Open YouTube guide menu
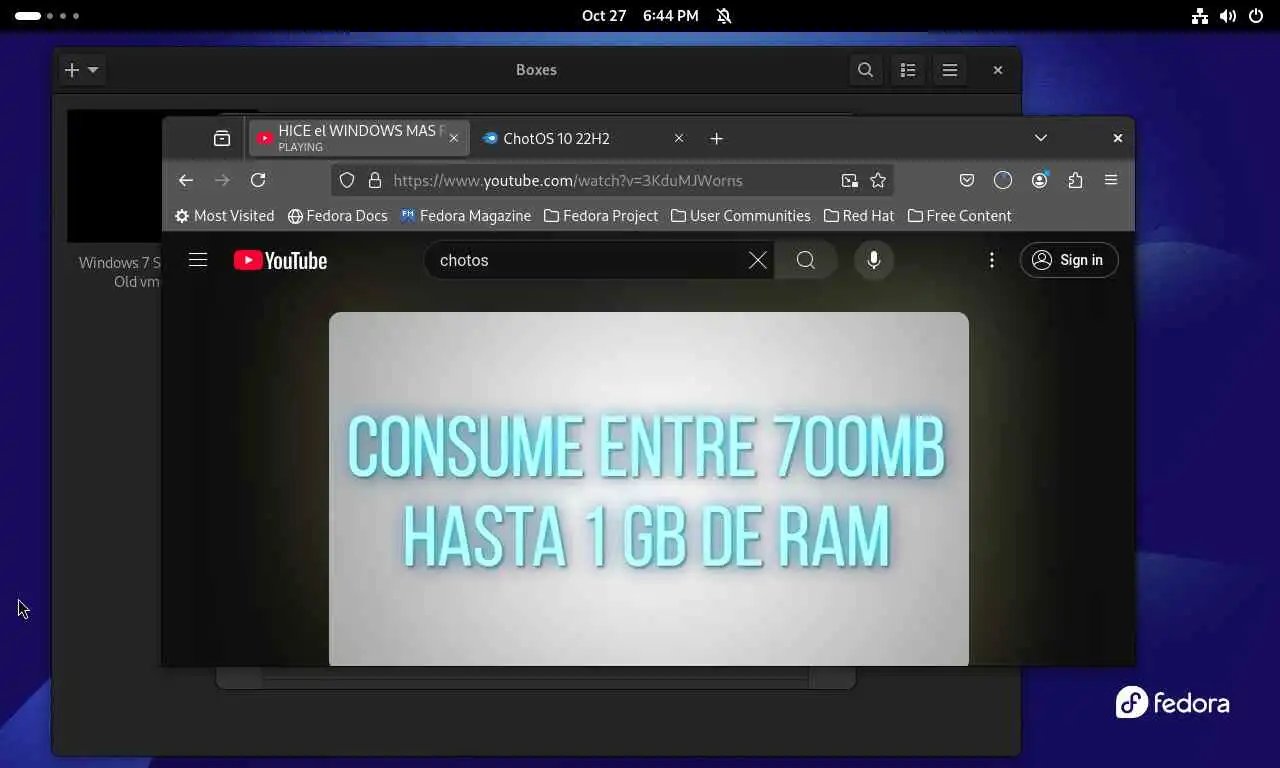Screen dimensions: 1280x768 198,260
